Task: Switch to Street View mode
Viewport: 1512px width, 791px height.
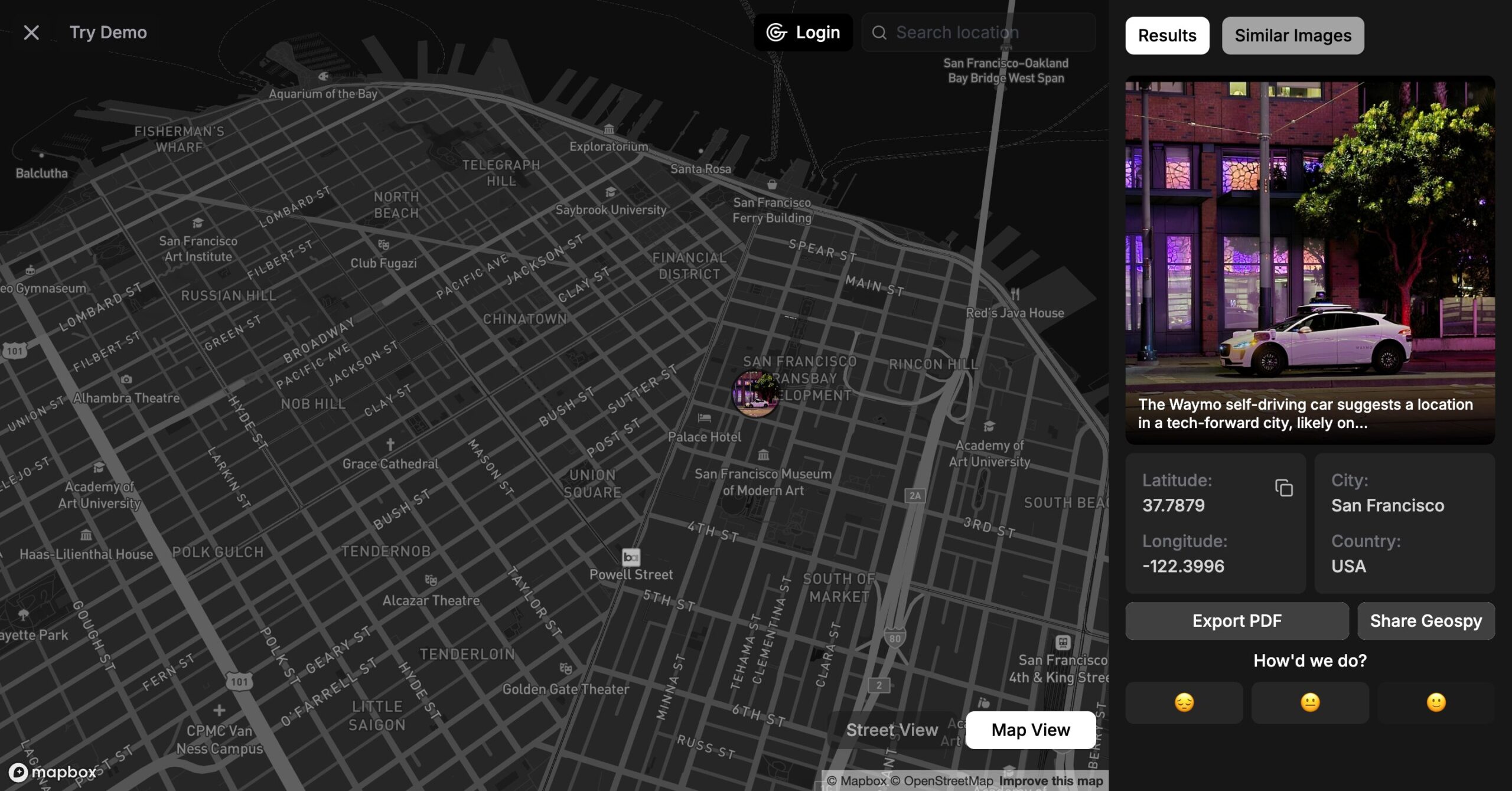Action: point(891,730)
